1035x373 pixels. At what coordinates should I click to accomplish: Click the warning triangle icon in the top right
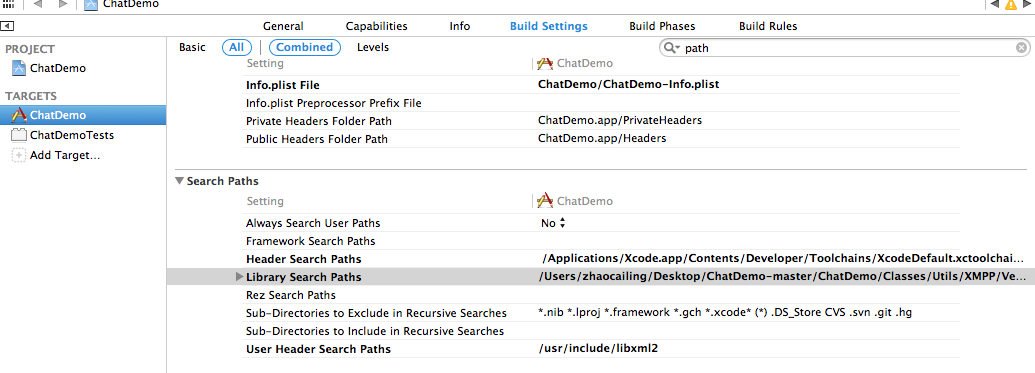1011,4
